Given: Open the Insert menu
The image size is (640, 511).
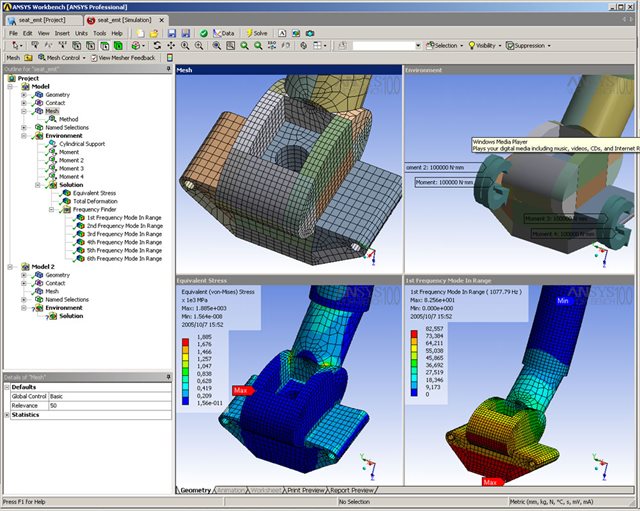Looking at the screenshot, I should pos(62,33).
